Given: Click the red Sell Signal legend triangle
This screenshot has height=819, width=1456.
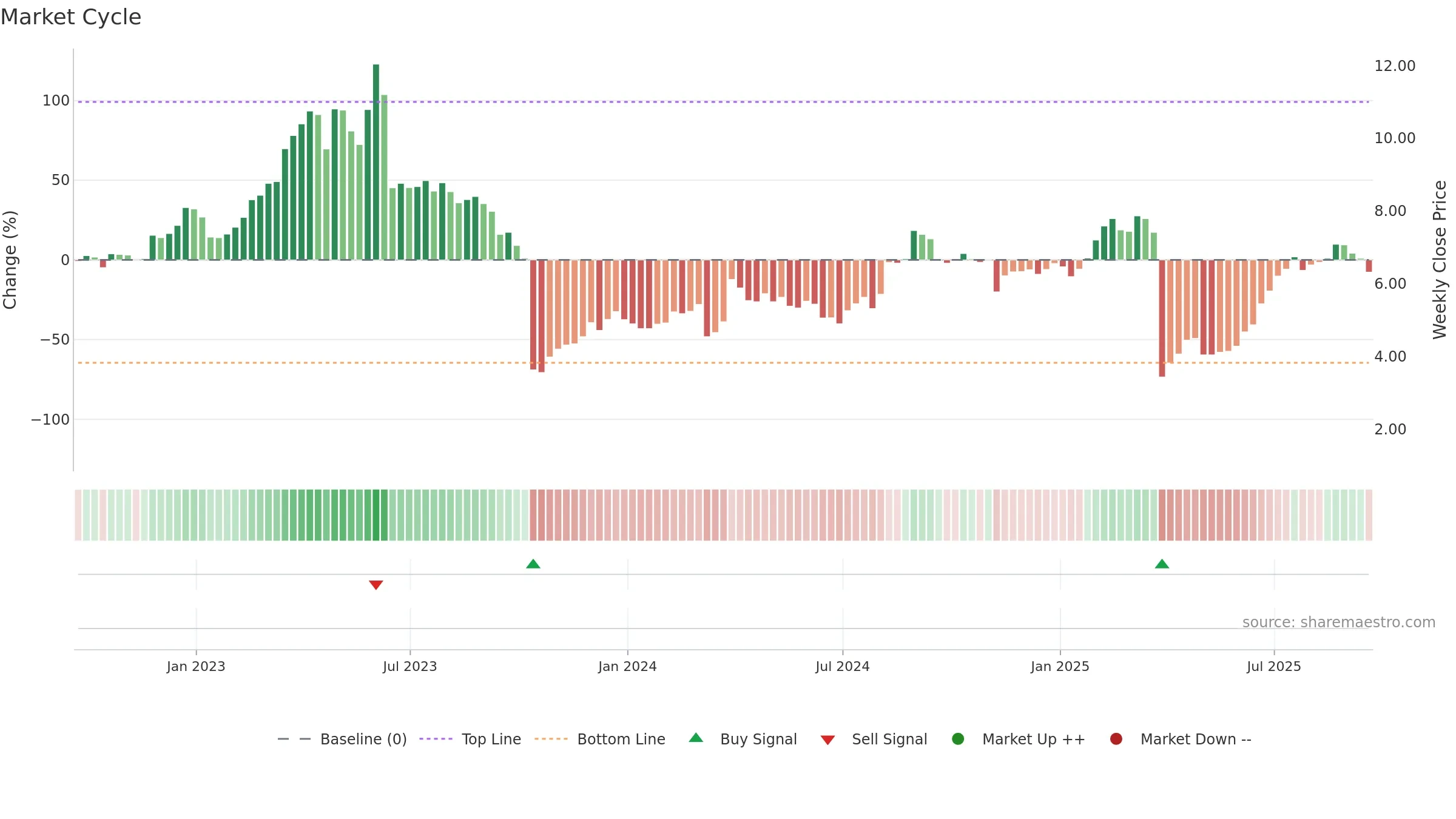Looking at the screenshot, I should [827, 740].
